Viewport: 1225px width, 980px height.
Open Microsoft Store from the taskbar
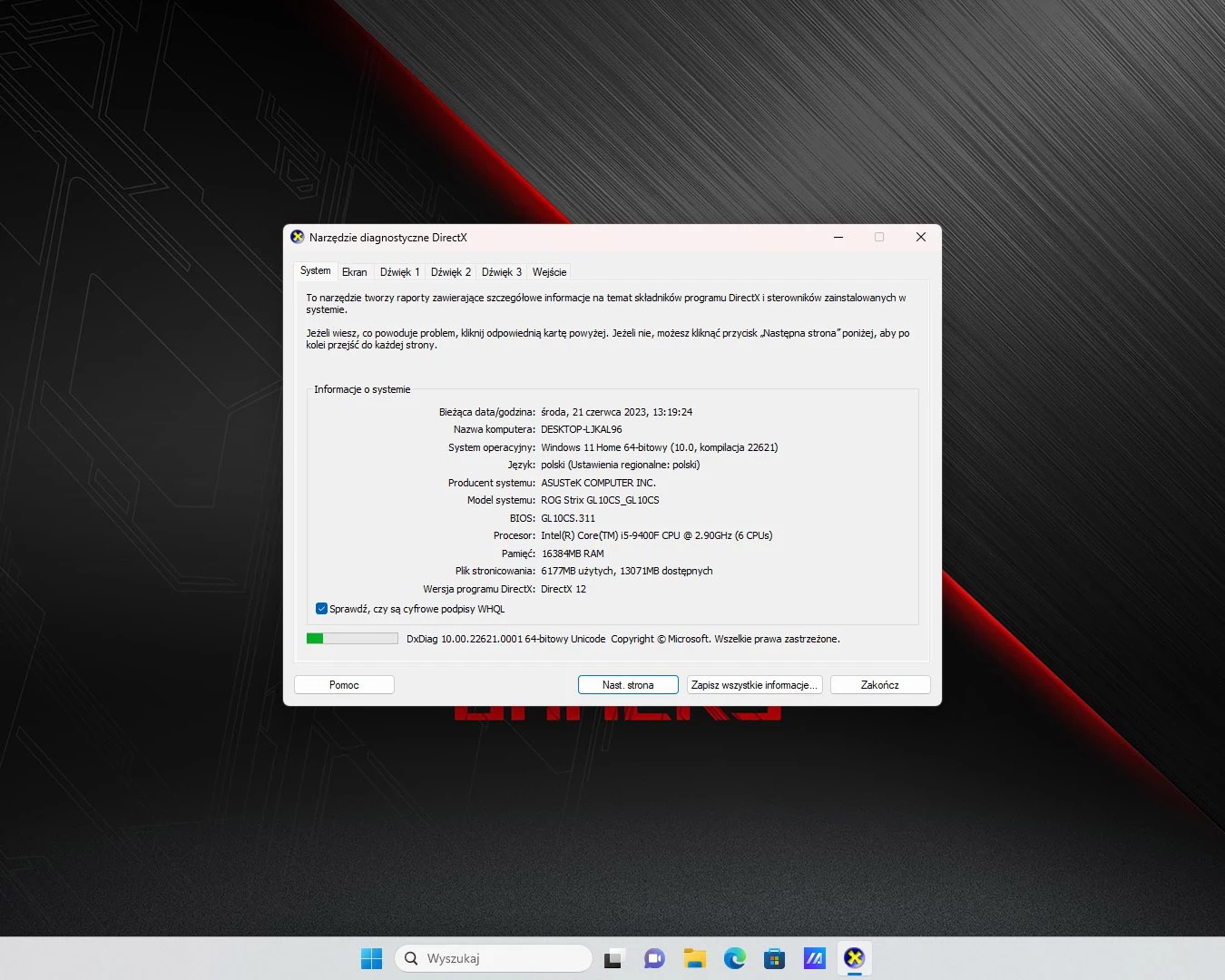pos(774,958)
